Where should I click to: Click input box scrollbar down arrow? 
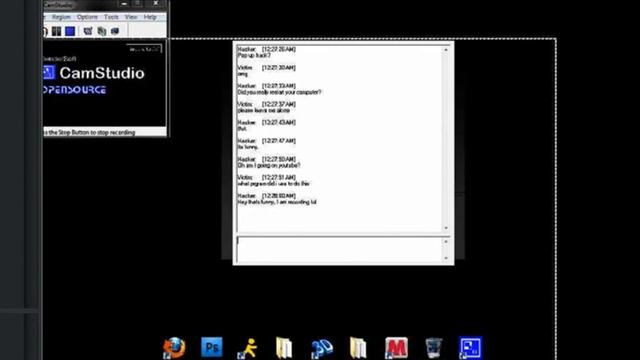point(446,258)
